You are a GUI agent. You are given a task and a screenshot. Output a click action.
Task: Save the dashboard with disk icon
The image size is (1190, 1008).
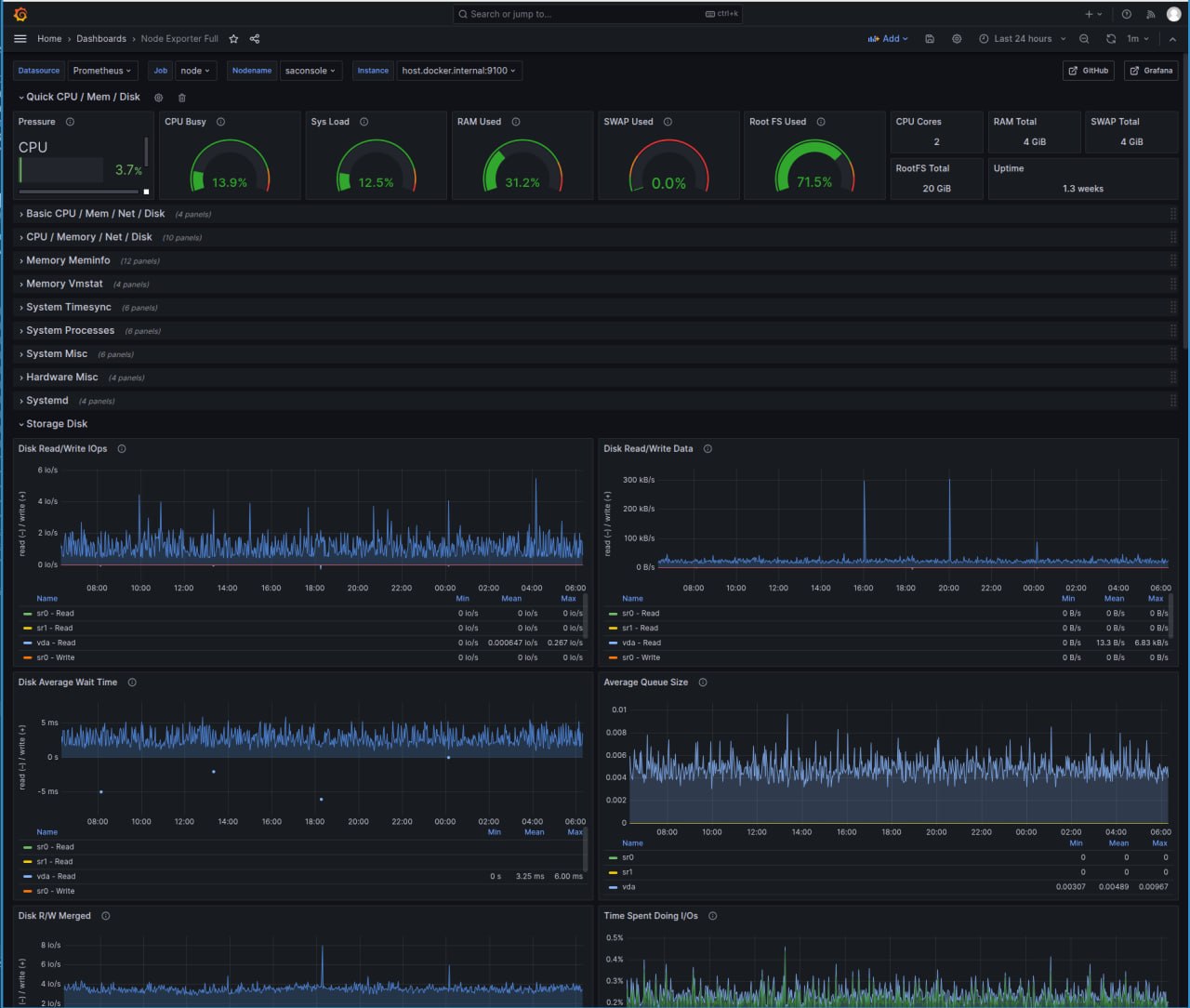point(930,39)
